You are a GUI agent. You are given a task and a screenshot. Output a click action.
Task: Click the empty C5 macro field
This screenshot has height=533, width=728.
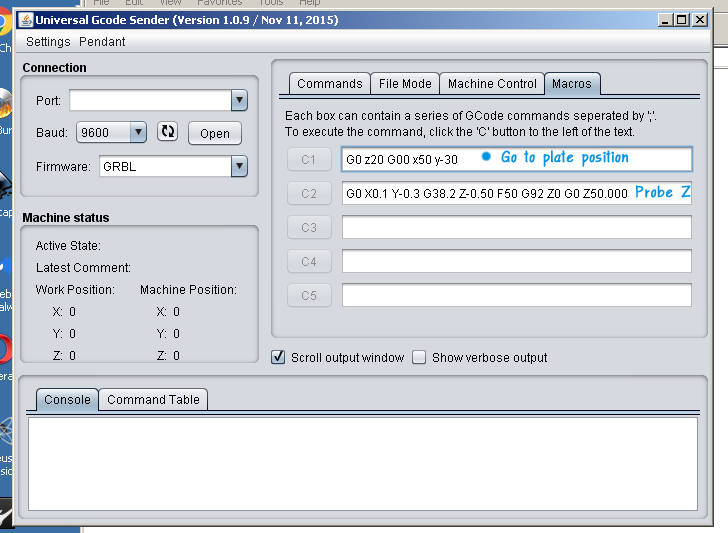517,295
